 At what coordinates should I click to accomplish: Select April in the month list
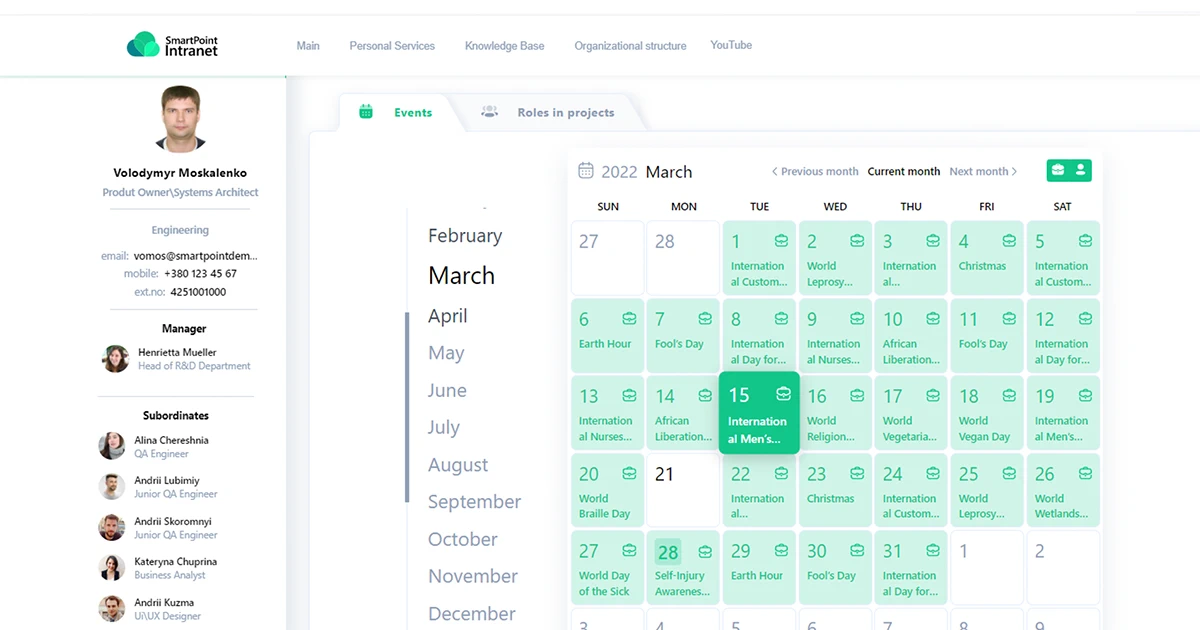click(448, 316)
